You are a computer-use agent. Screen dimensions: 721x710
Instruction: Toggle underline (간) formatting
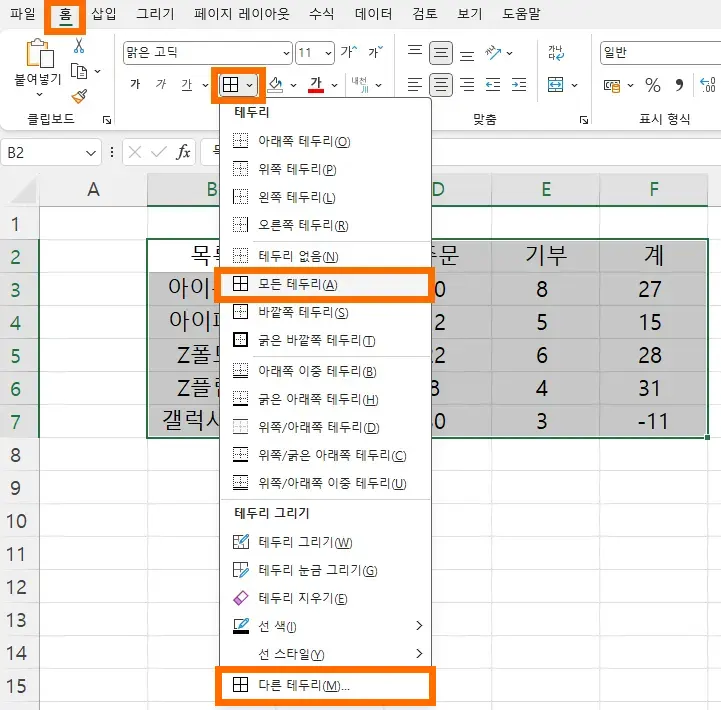(x=187, y=85)
